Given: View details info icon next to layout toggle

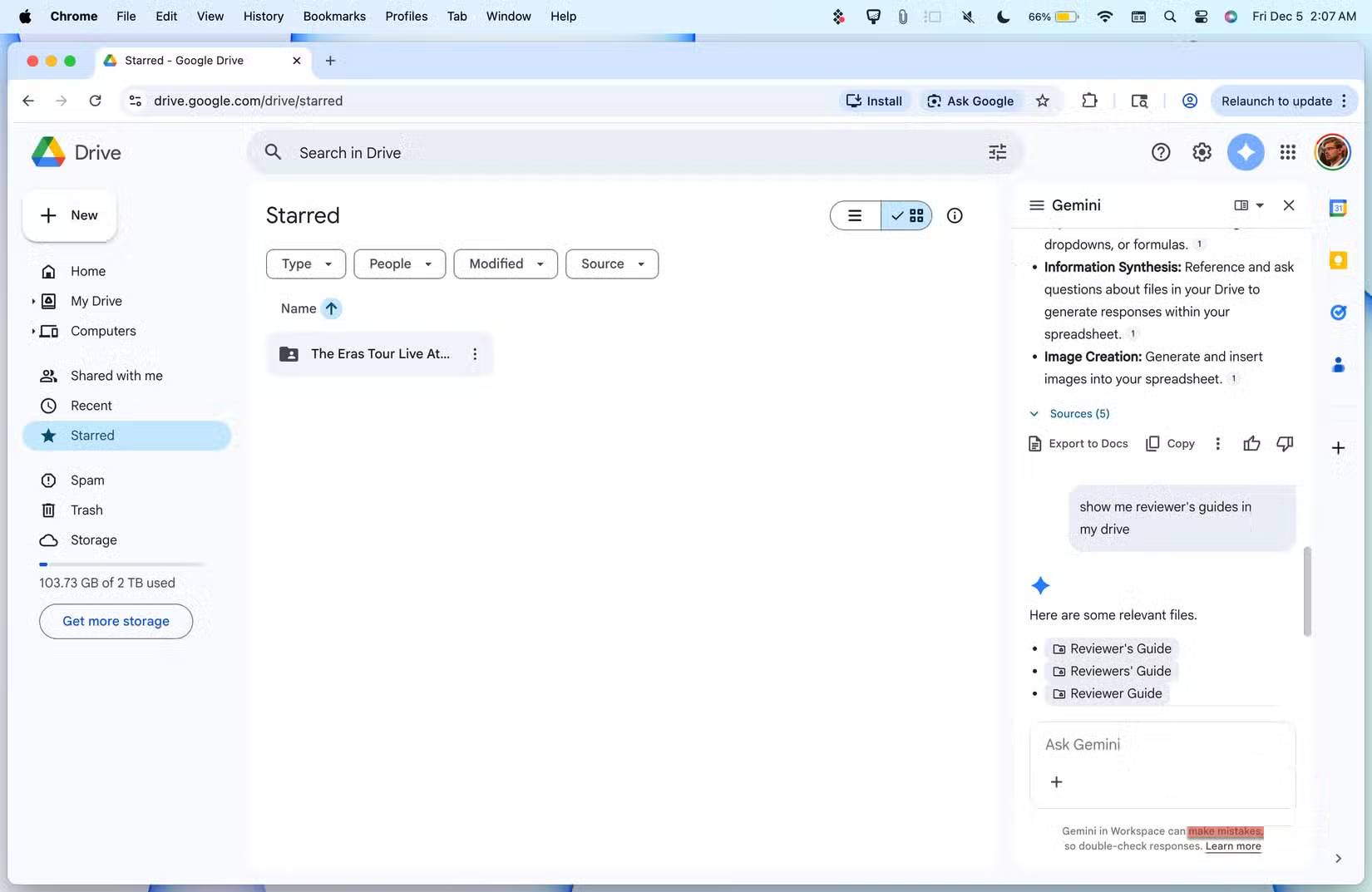Looking at the screenshot, I should point(955,215).
